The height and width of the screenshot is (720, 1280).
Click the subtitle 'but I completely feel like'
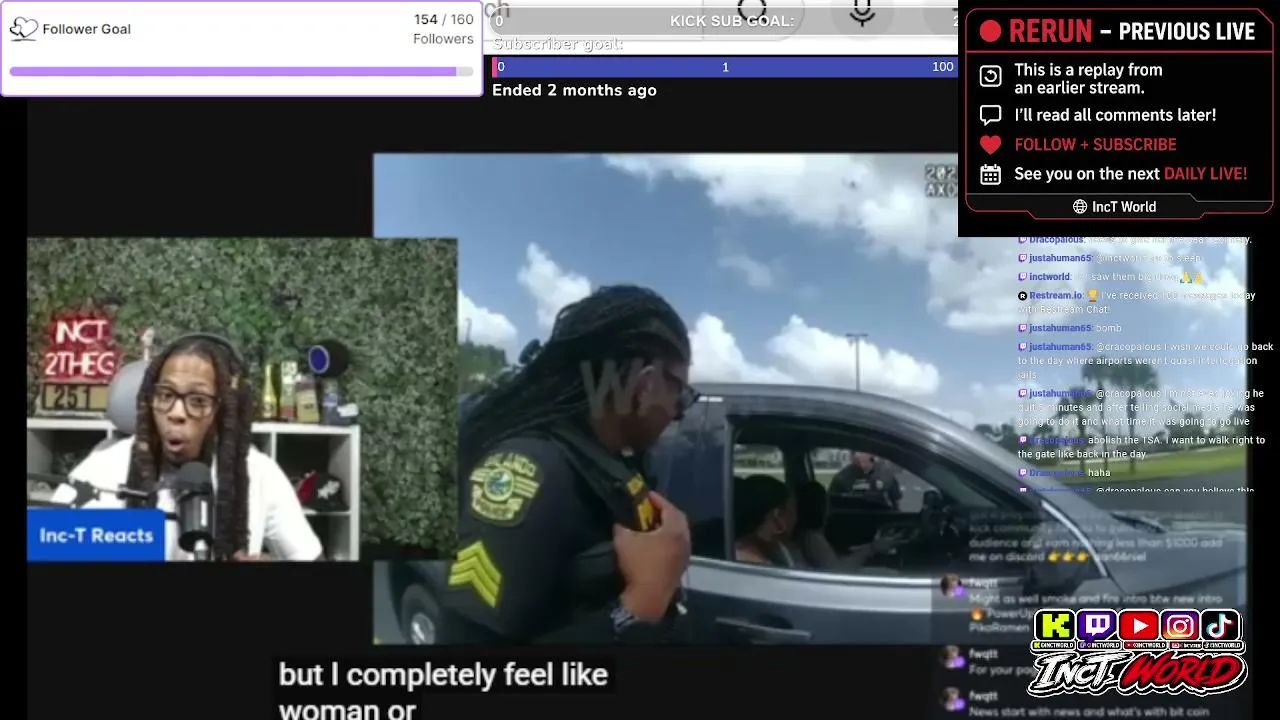point(443,675)
